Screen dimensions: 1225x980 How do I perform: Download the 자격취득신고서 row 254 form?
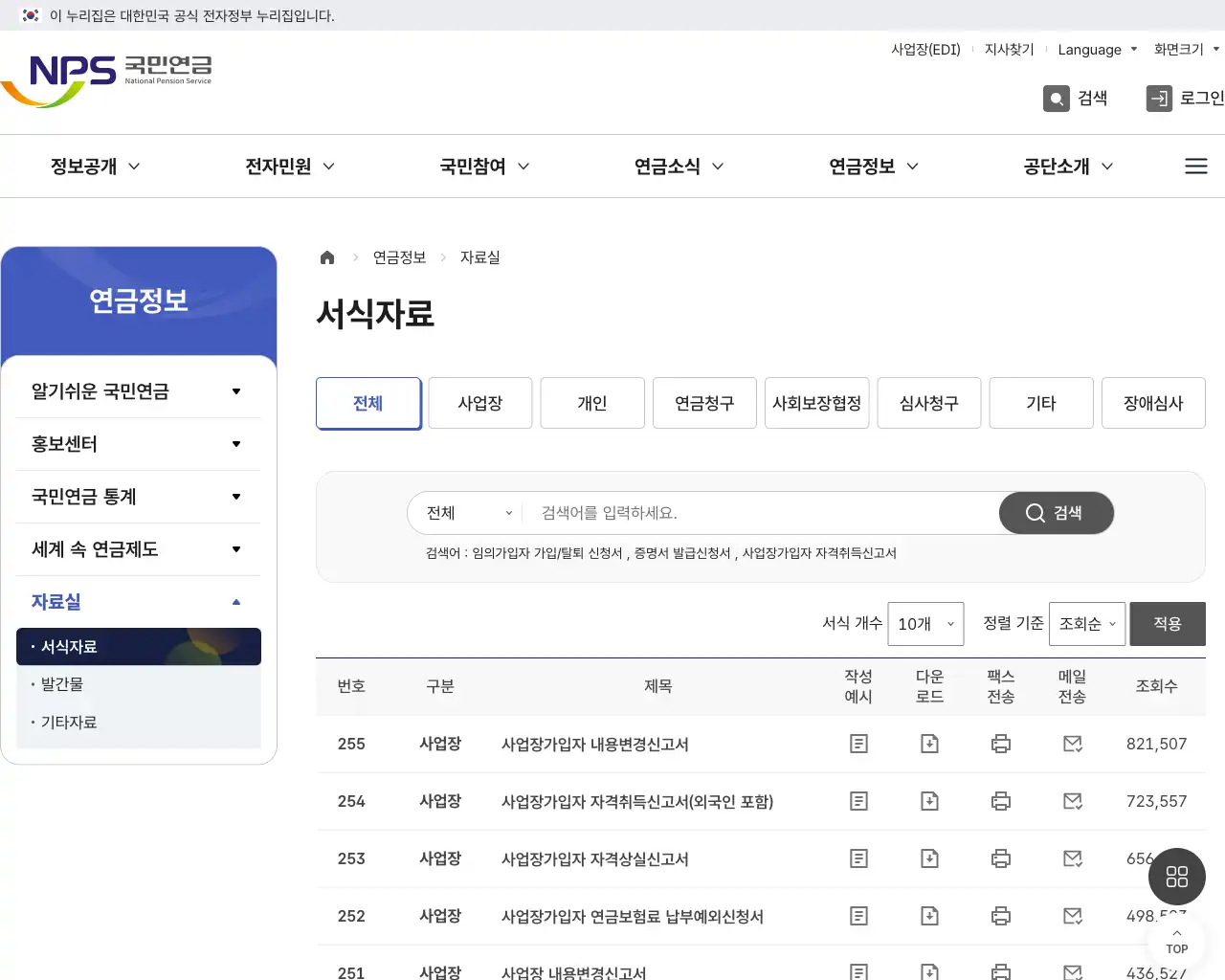pos(929,801)
